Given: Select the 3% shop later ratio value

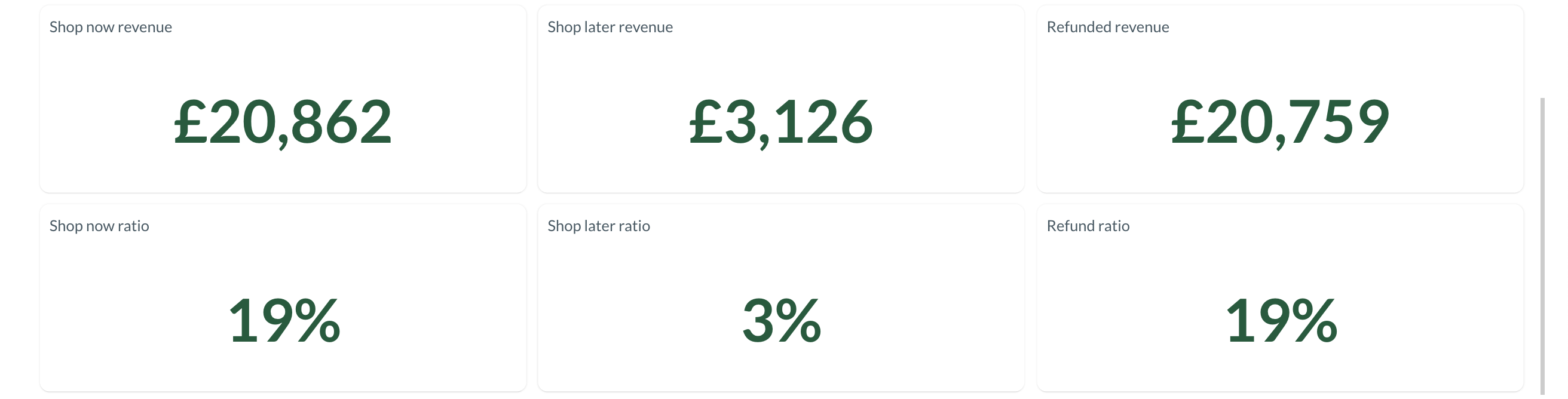Looking at the screenshot, I should 782,321.
